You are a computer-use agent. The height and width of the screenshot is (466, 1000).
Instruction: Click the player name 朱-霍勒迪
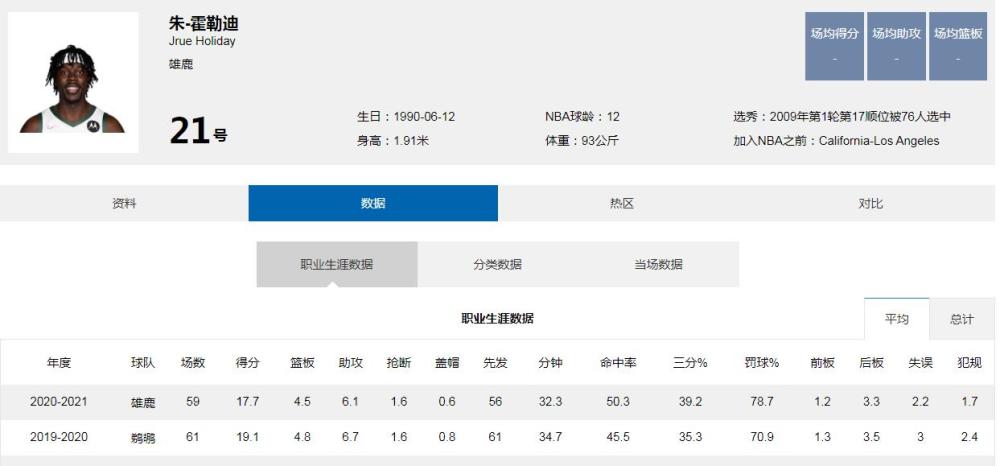[x=203, y=24]
